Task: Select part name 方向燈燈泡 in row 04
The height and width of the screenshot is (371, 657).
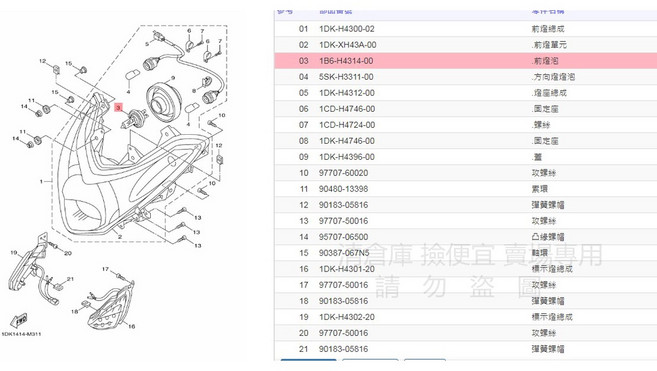Action: click(x=554, y=77)
